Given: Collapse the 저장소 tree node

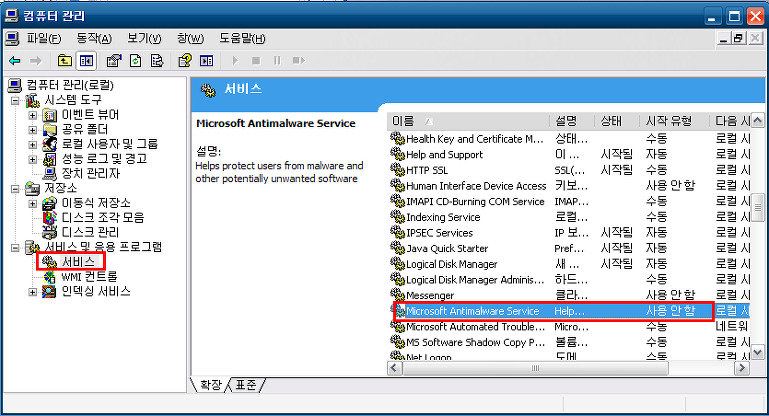Looking at the screenshot, I should [x=15, y=189].
